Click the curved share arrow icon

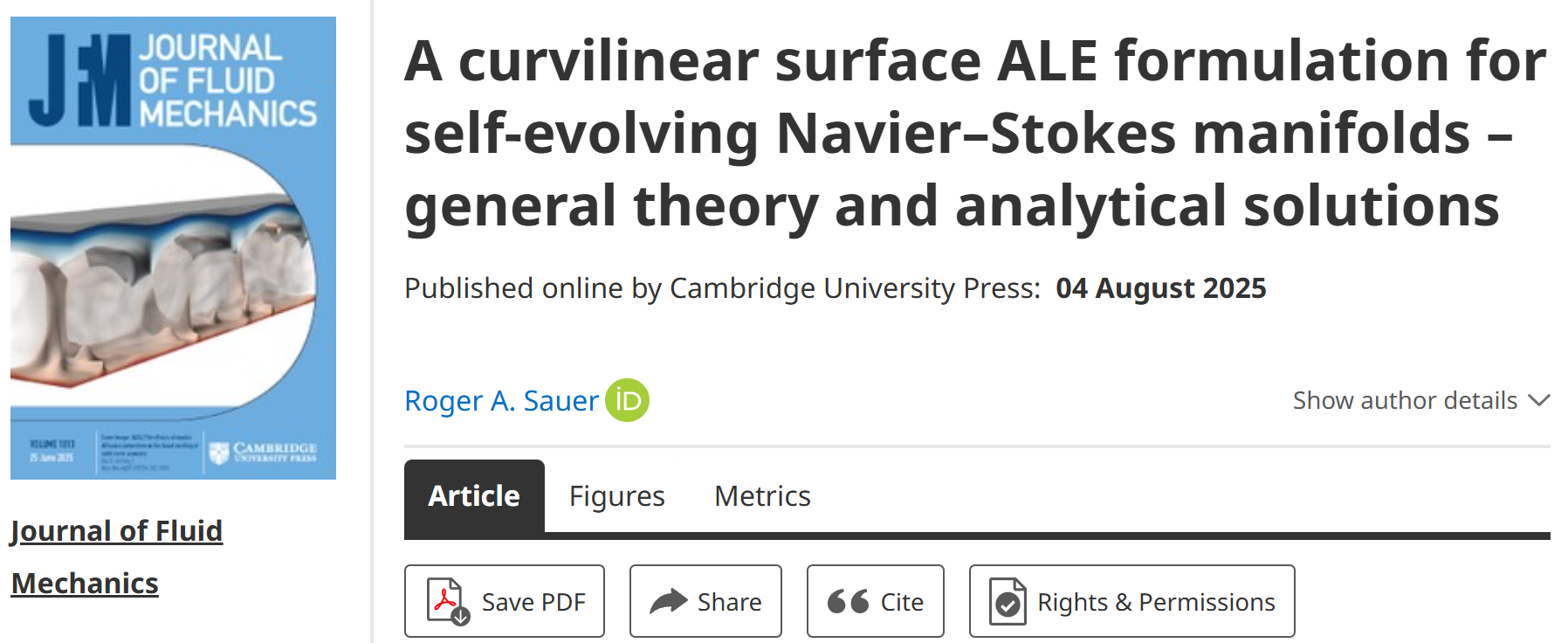[669, 601]
